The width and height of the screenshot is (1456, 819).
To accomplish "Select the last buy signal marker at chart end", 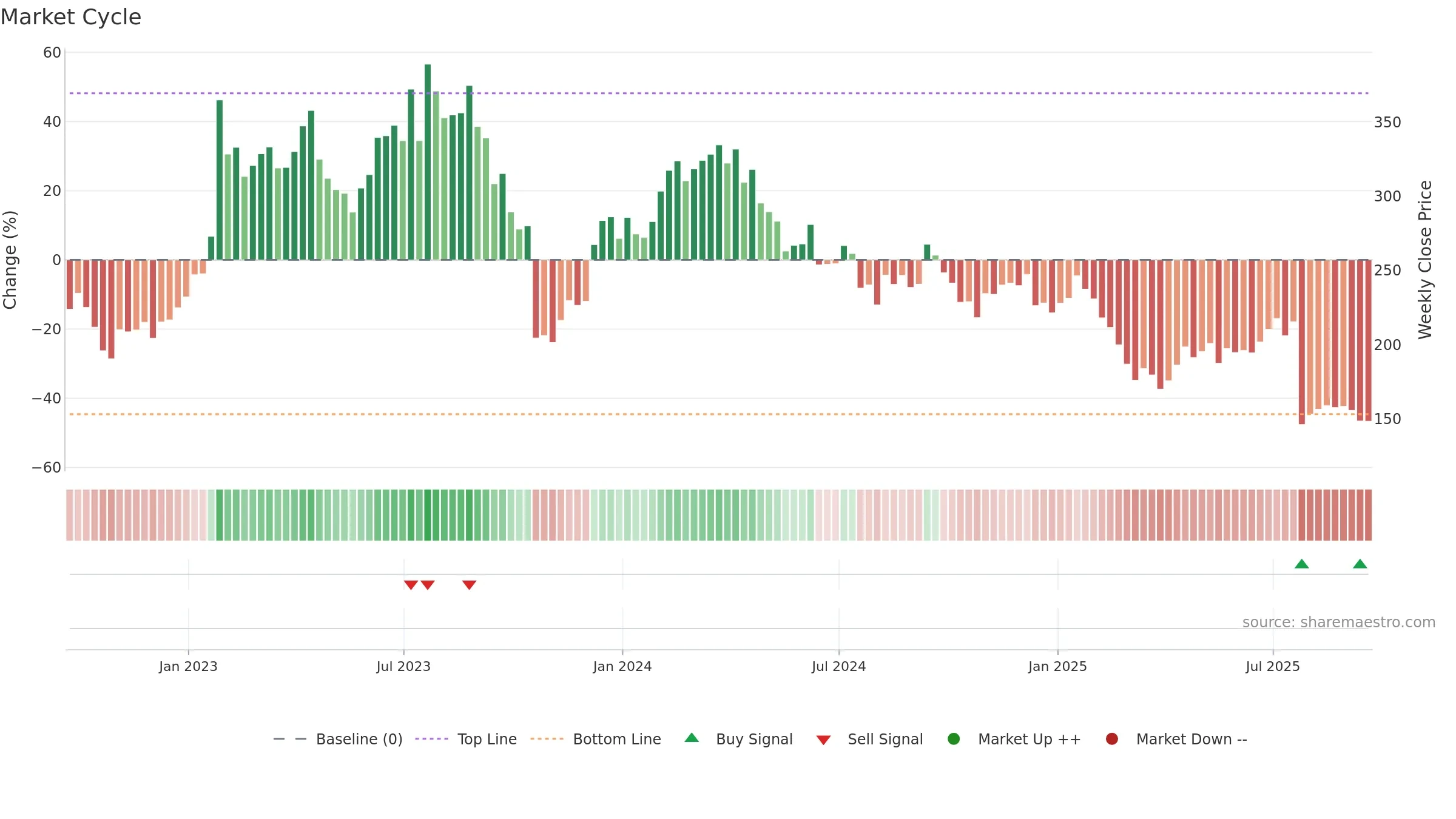I will point(1360,564).
